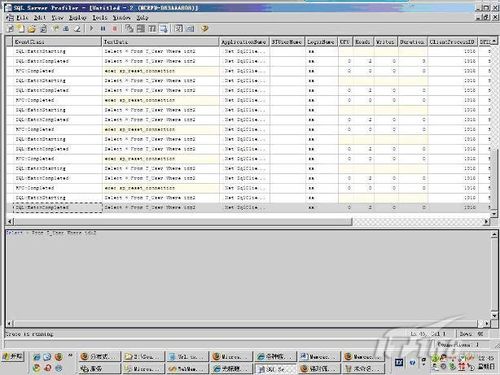Screen dimensions: 500x375
Task: Open a trace file with the folder icon
Action: (x=31, y=29)
